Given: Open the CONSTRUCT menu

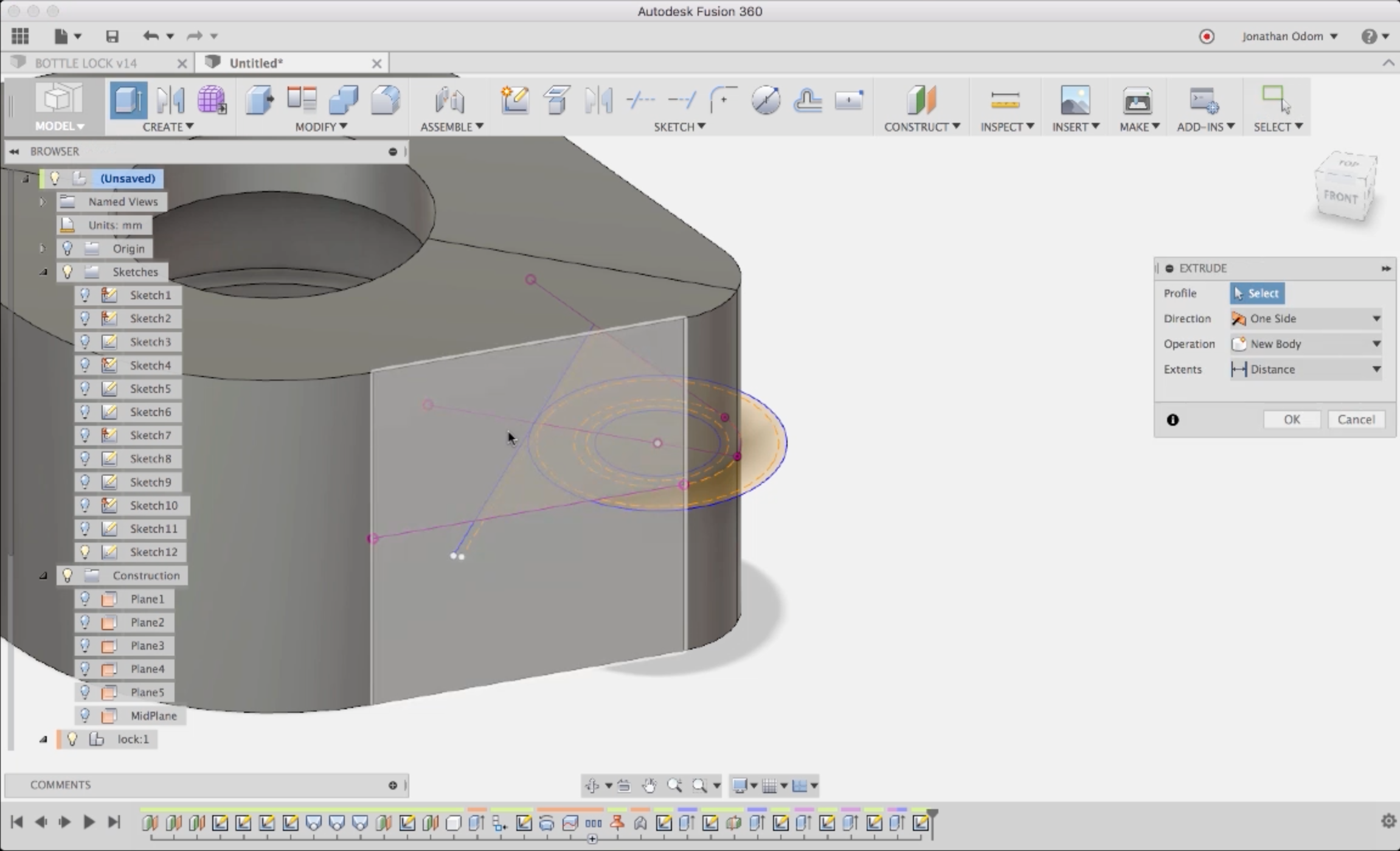Looking at the screenshot, I should [x=921, y=127].
